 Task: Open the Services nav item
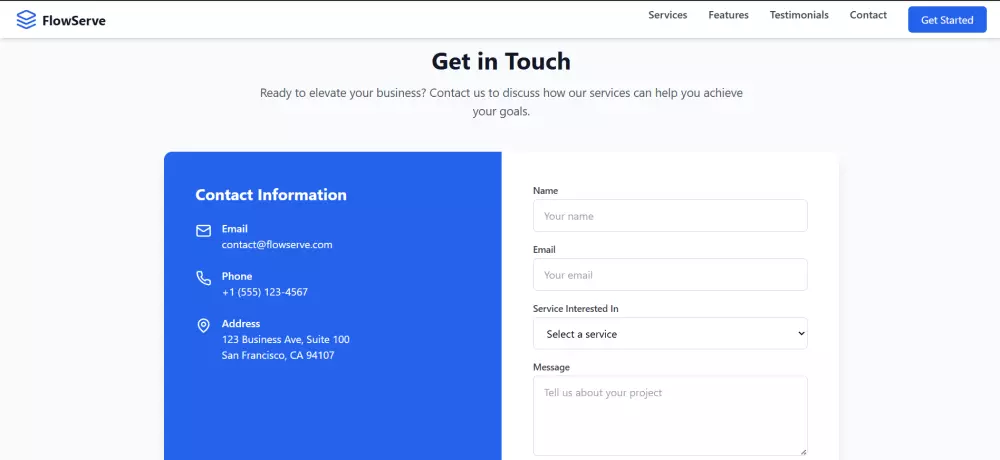[668, 15]
